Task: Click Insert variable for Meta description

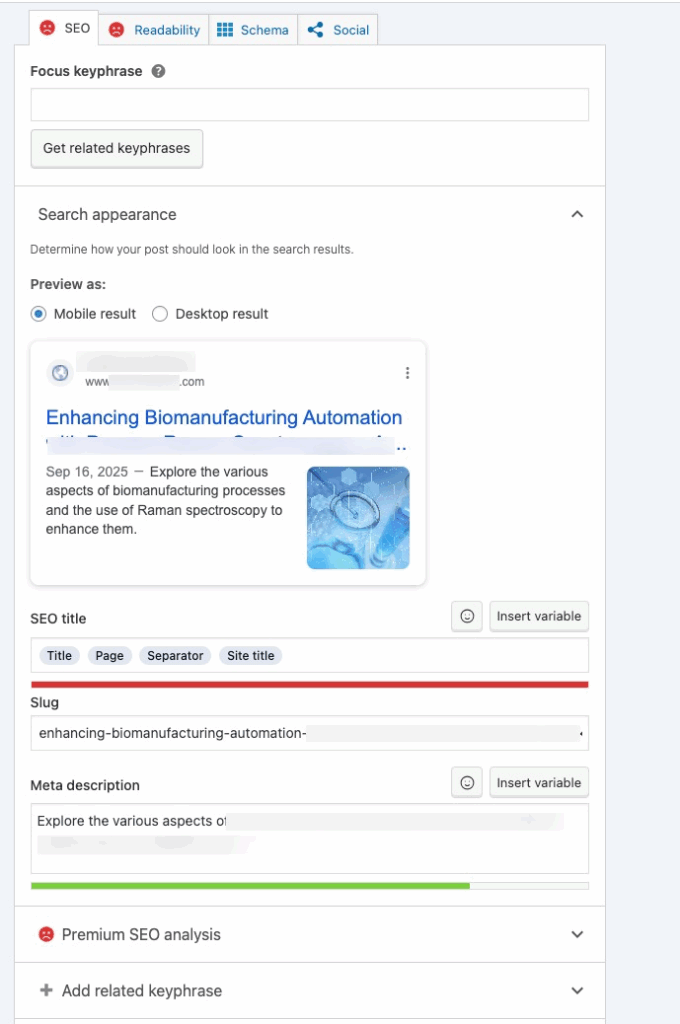Action: coord(539,783)
